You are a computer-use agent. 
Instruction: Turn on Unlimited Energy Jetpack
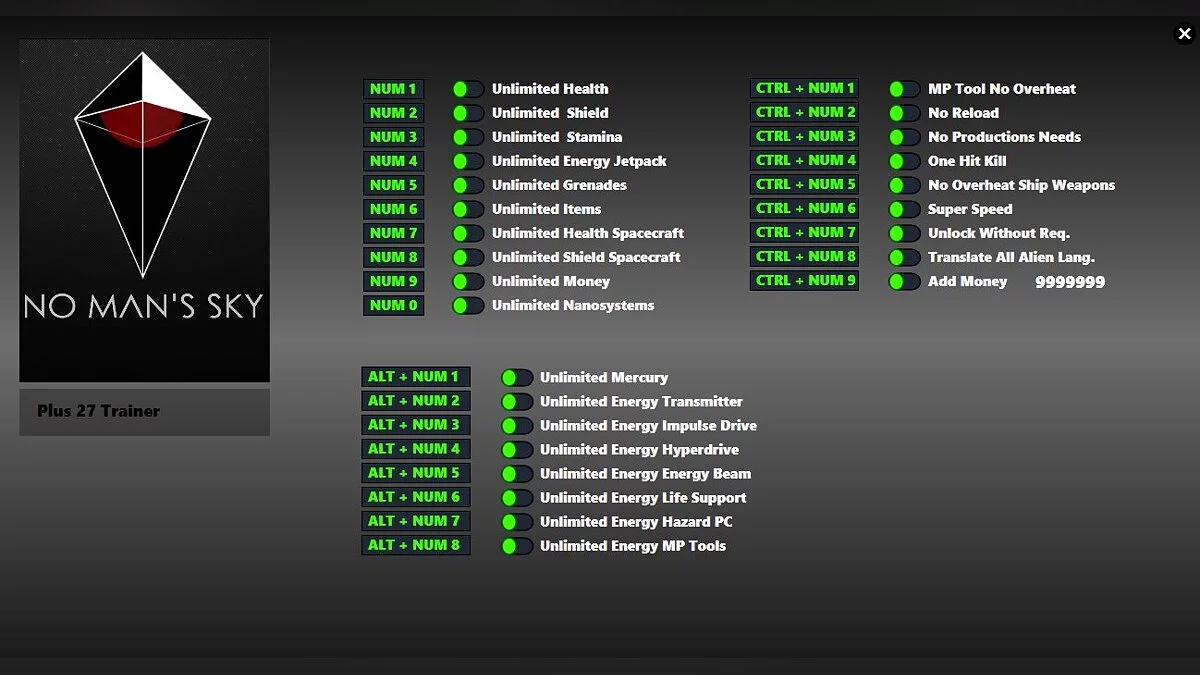(467, 161)
